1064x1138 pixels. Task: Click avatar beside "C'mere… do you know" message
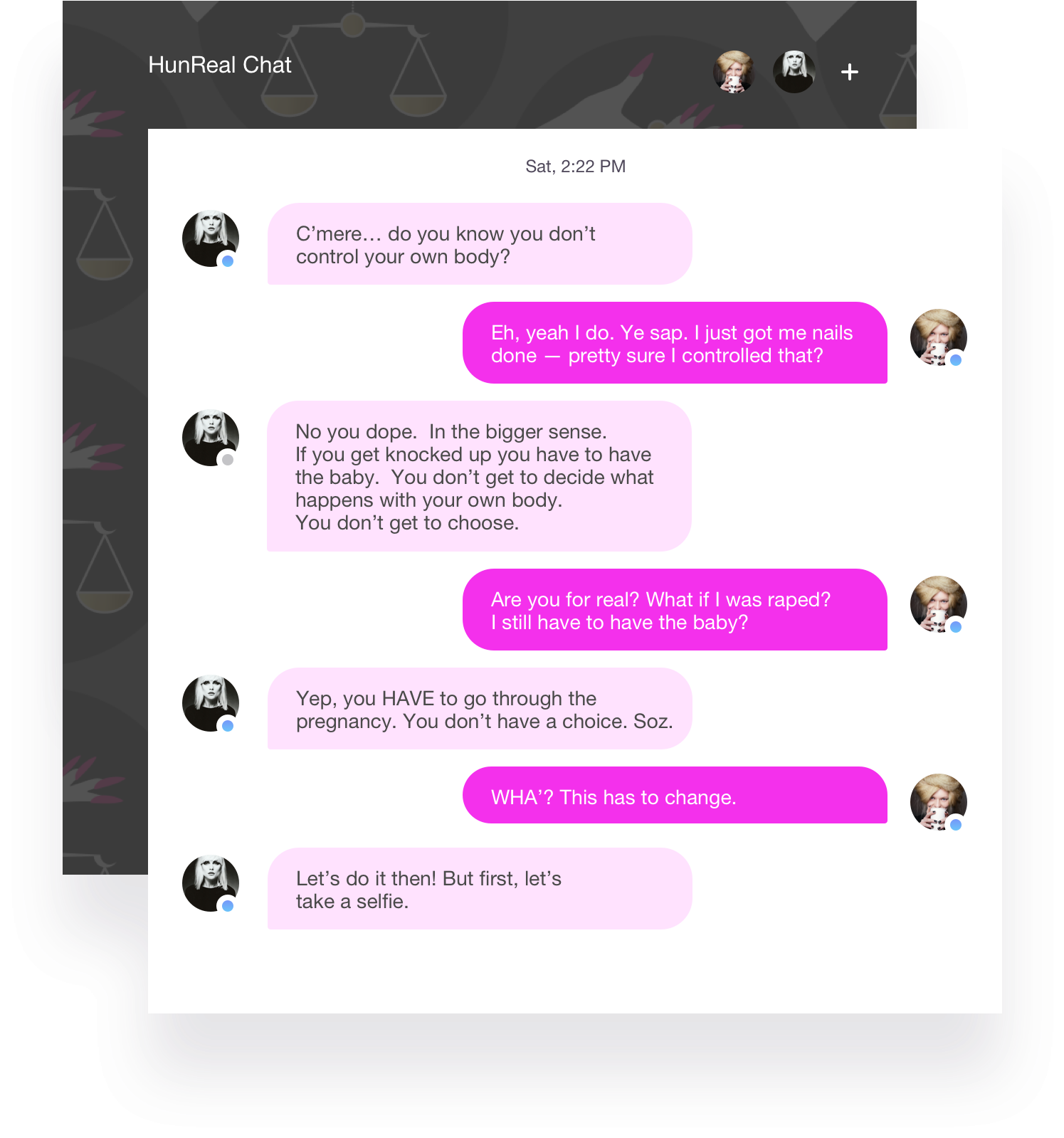[211, 239]
